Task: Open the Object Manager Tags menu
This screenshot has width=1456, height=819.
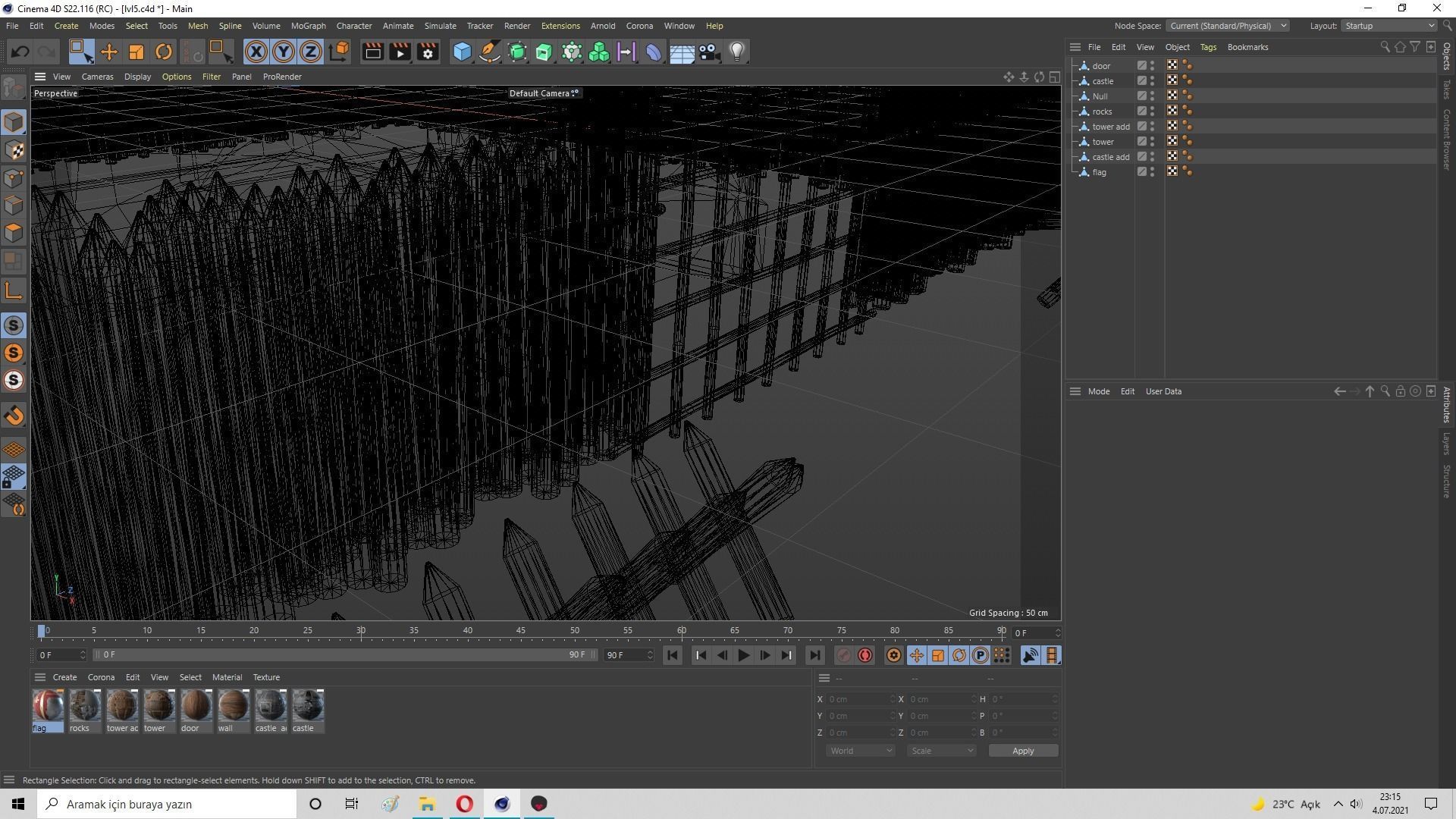Action: (x=1208, y=47)
